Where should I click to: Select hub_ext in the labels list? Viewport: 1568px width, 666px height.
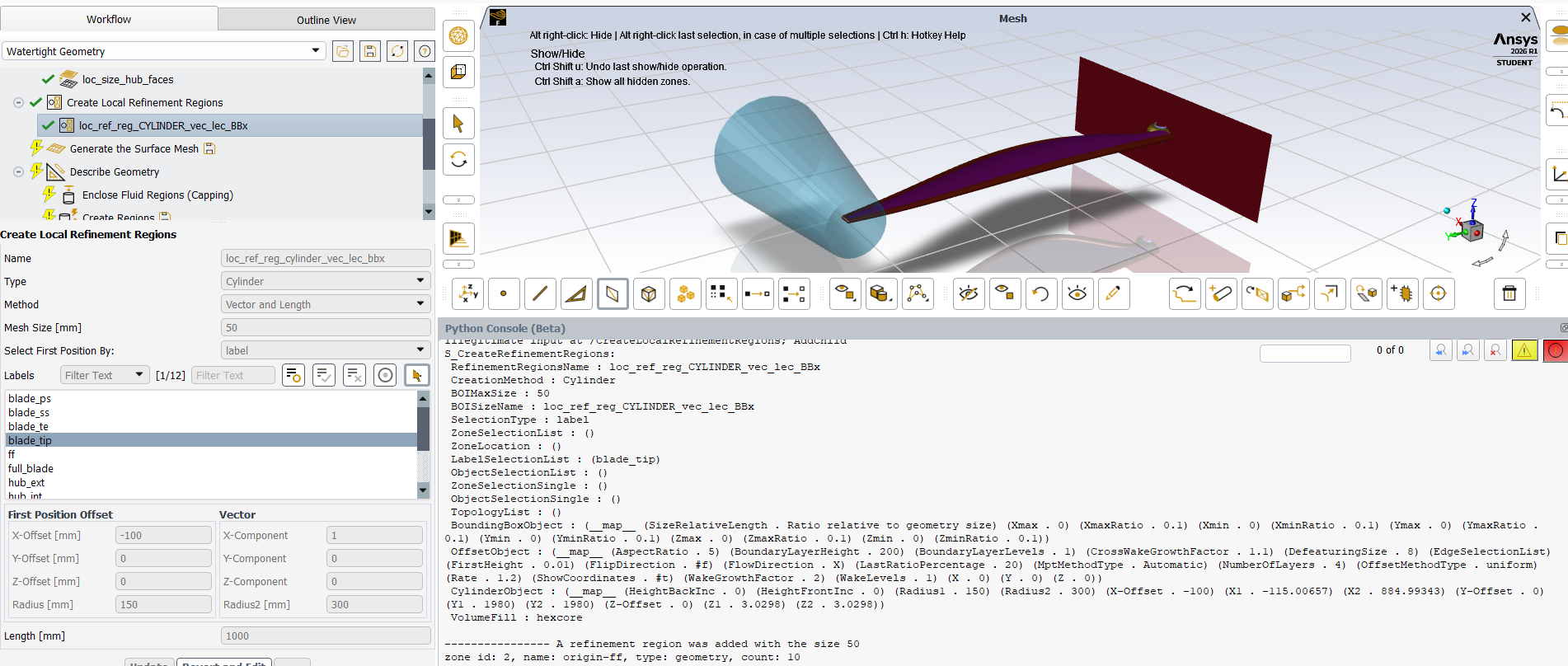pyautogui.click(x=26, y=483)
